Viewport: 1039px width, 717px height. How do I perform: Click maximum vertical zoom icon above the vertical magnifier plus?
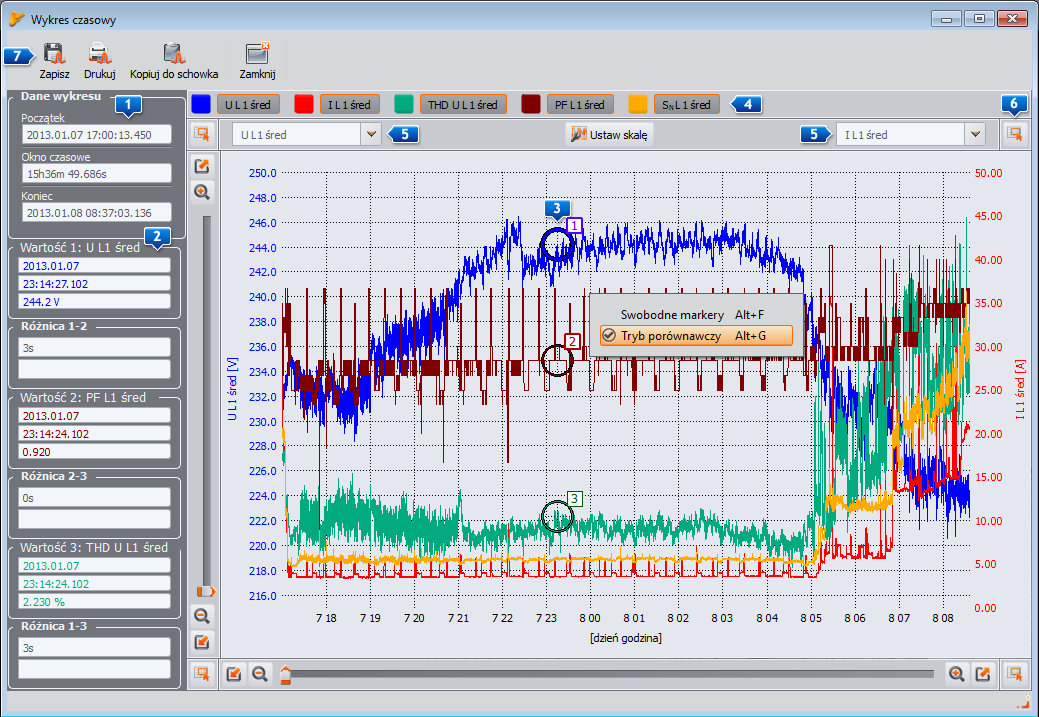pos(202,166)
